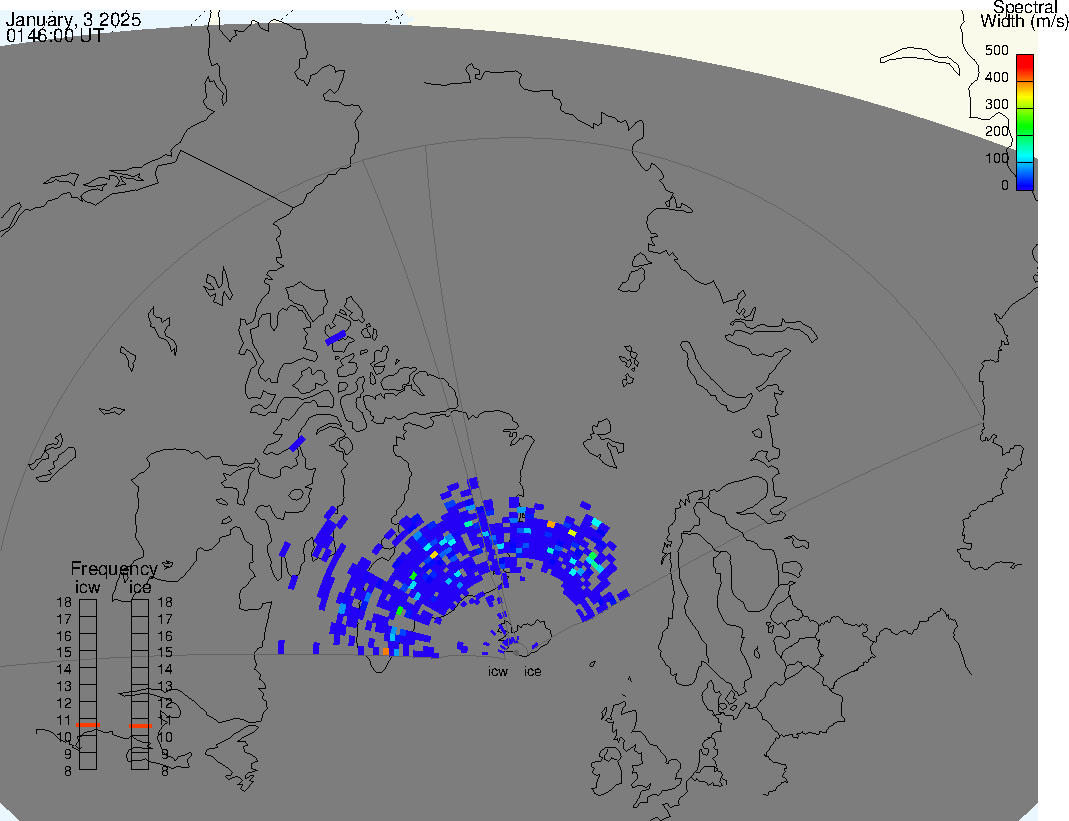Click the "200" color bar value

tap(997, 131)
